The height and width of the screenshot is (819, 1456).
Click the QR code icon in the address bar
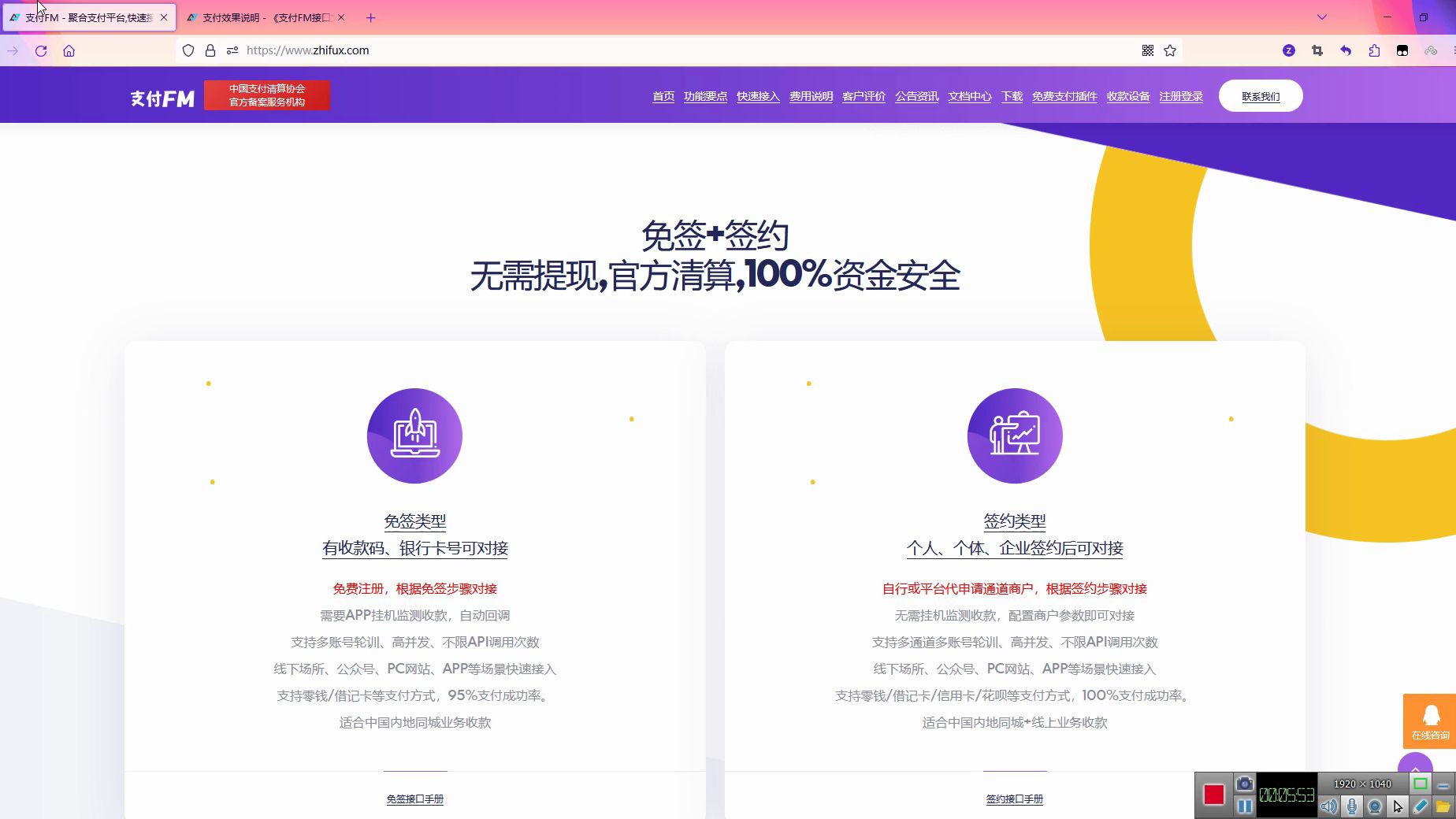tap(1148, 50)
